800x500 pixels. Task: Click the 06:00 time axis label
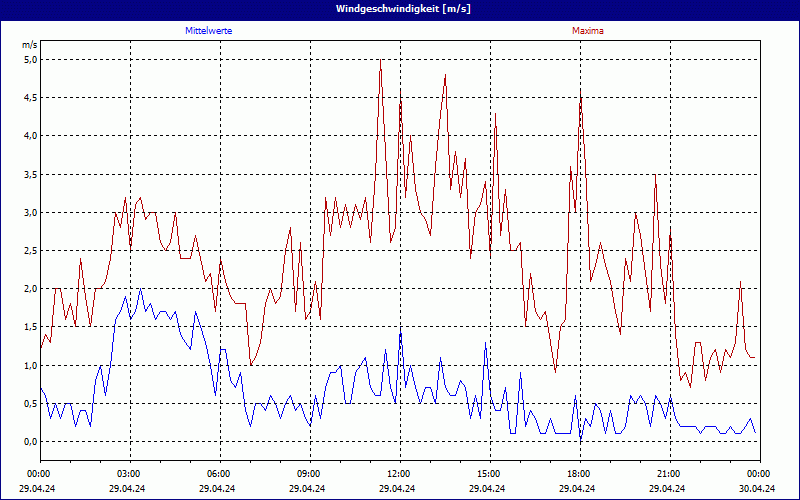tap(219, 474)
